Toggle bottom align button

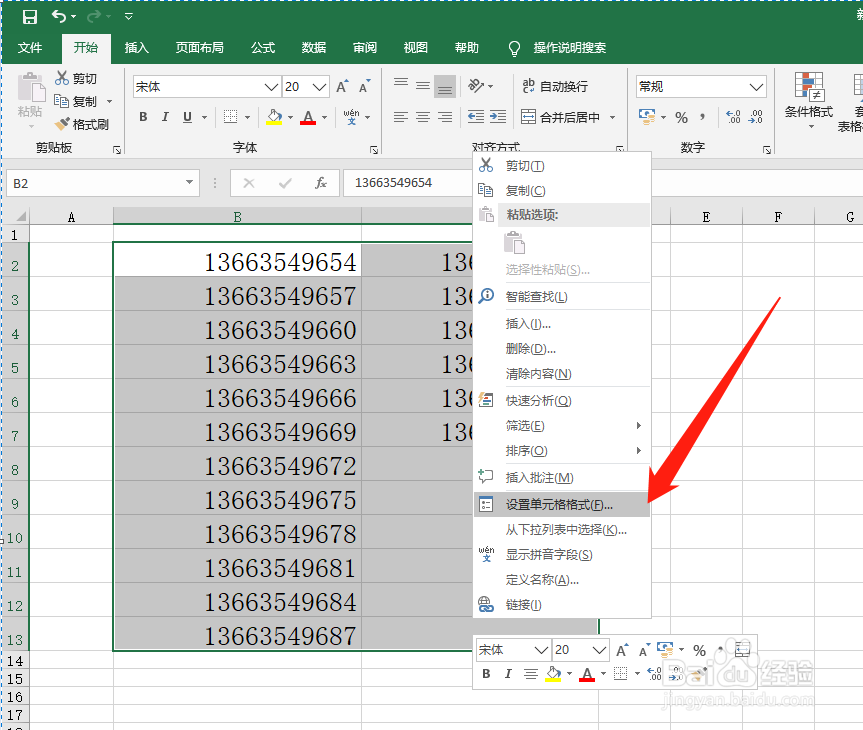445,86
